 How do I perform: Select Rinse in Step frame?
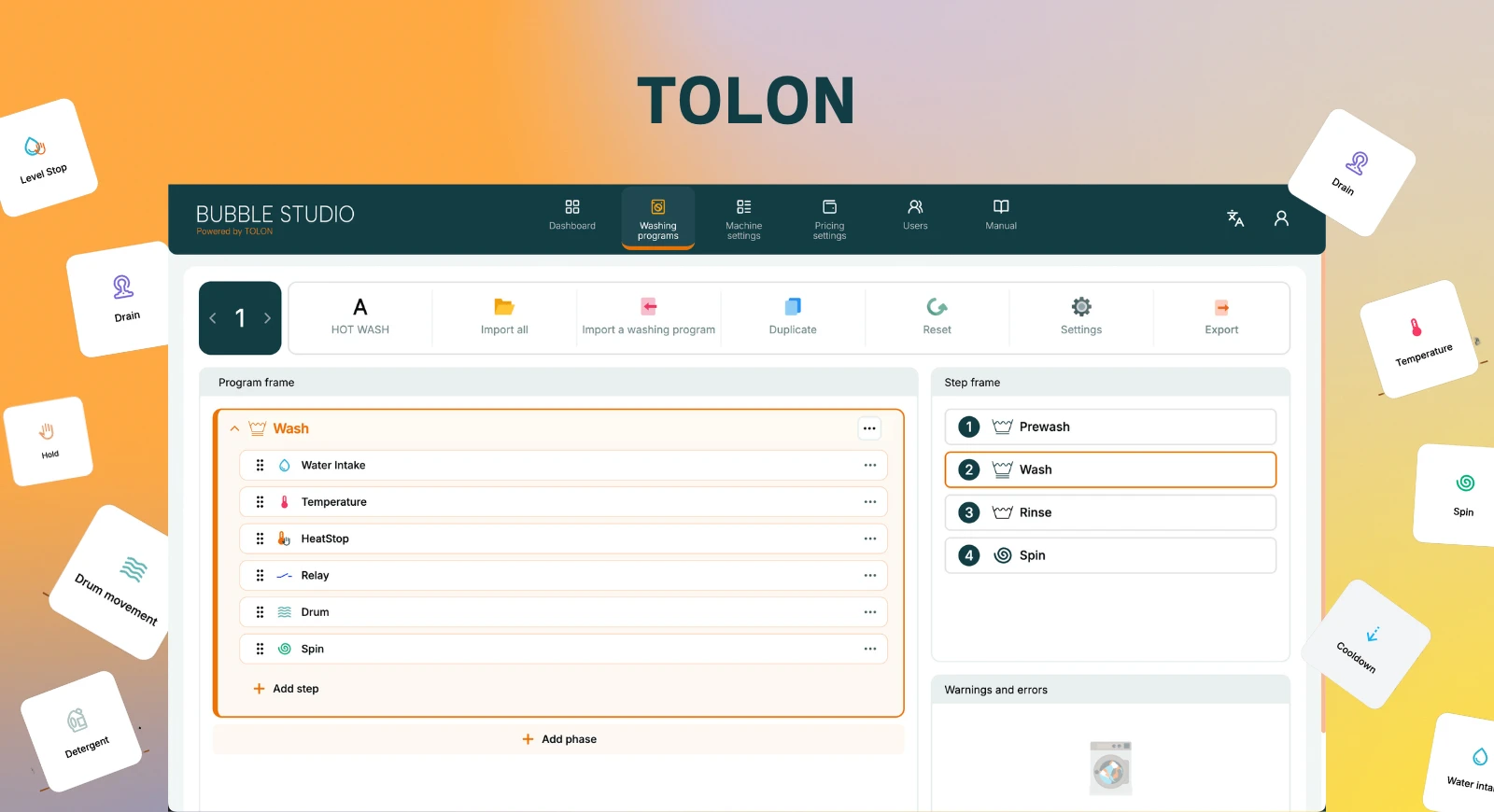1110,512
